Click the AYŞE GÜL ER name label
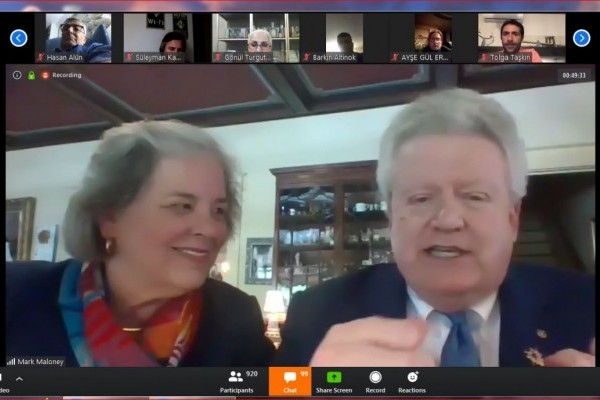This screenshot has width=600, height=400. pos(424,57)
